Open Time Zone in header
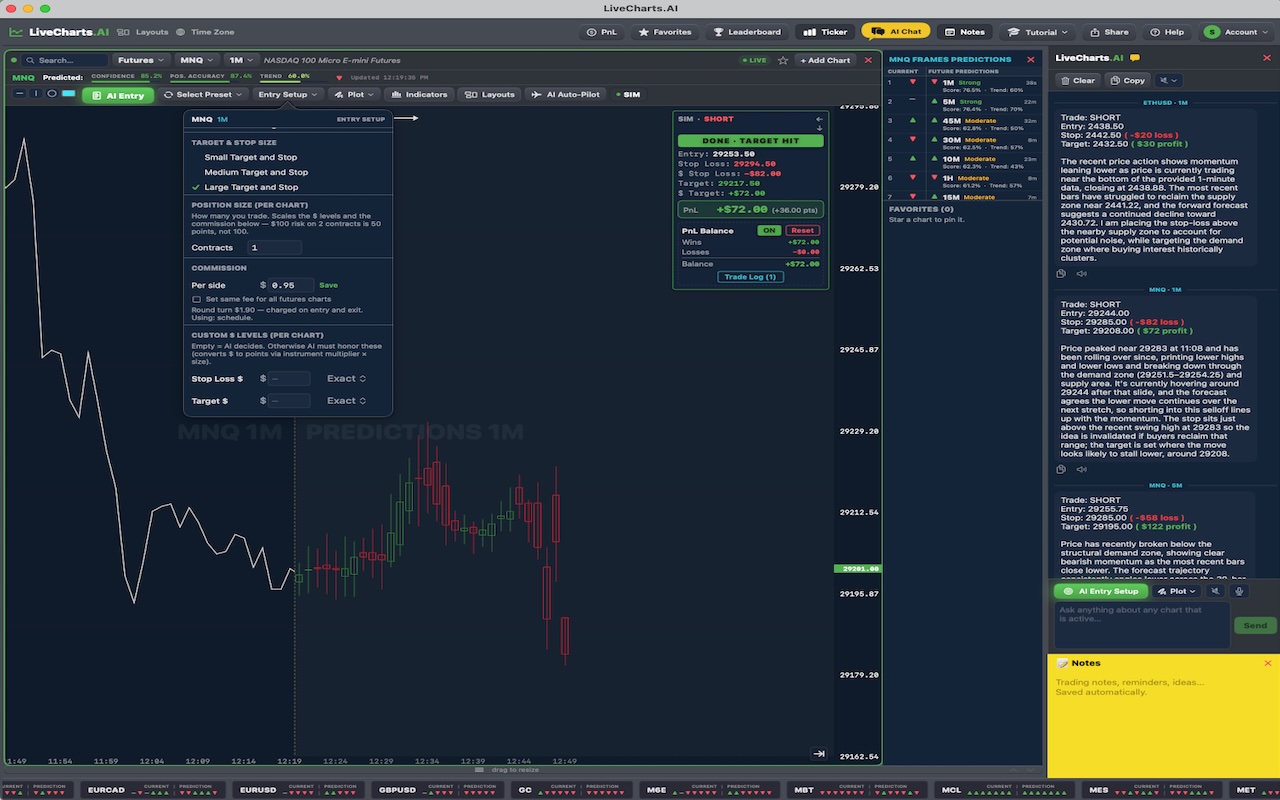Image resolution: width=1280 pixels, height=800 pixels. (205, 32)
